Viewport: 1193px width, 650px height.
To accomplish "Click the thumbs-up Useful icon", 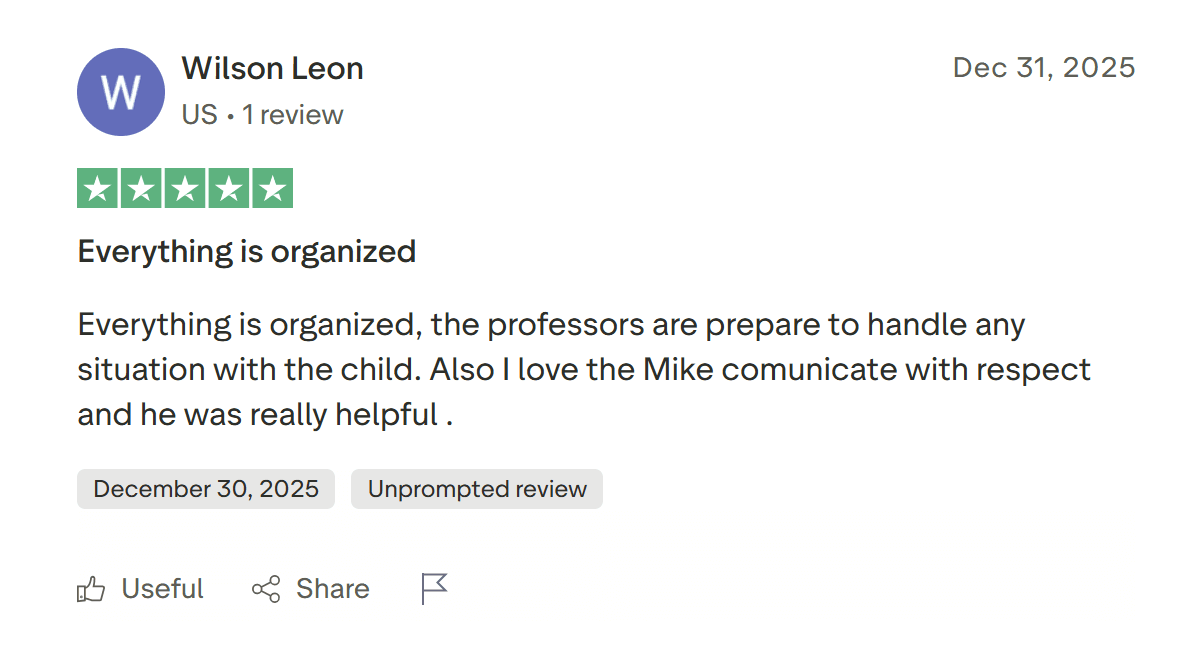I will point(91,589).
